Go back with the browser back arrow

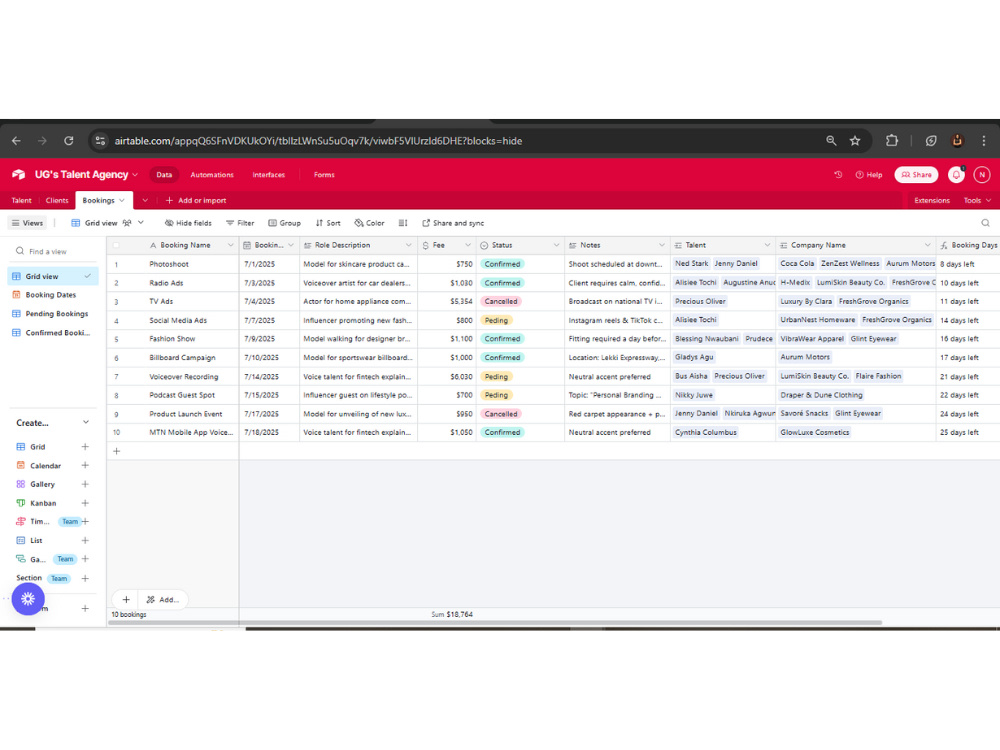click(17, 141)
